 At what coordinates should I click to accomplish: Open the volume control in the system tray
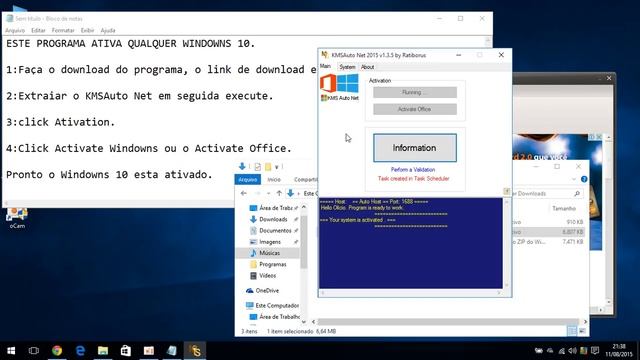coord(573,351)
